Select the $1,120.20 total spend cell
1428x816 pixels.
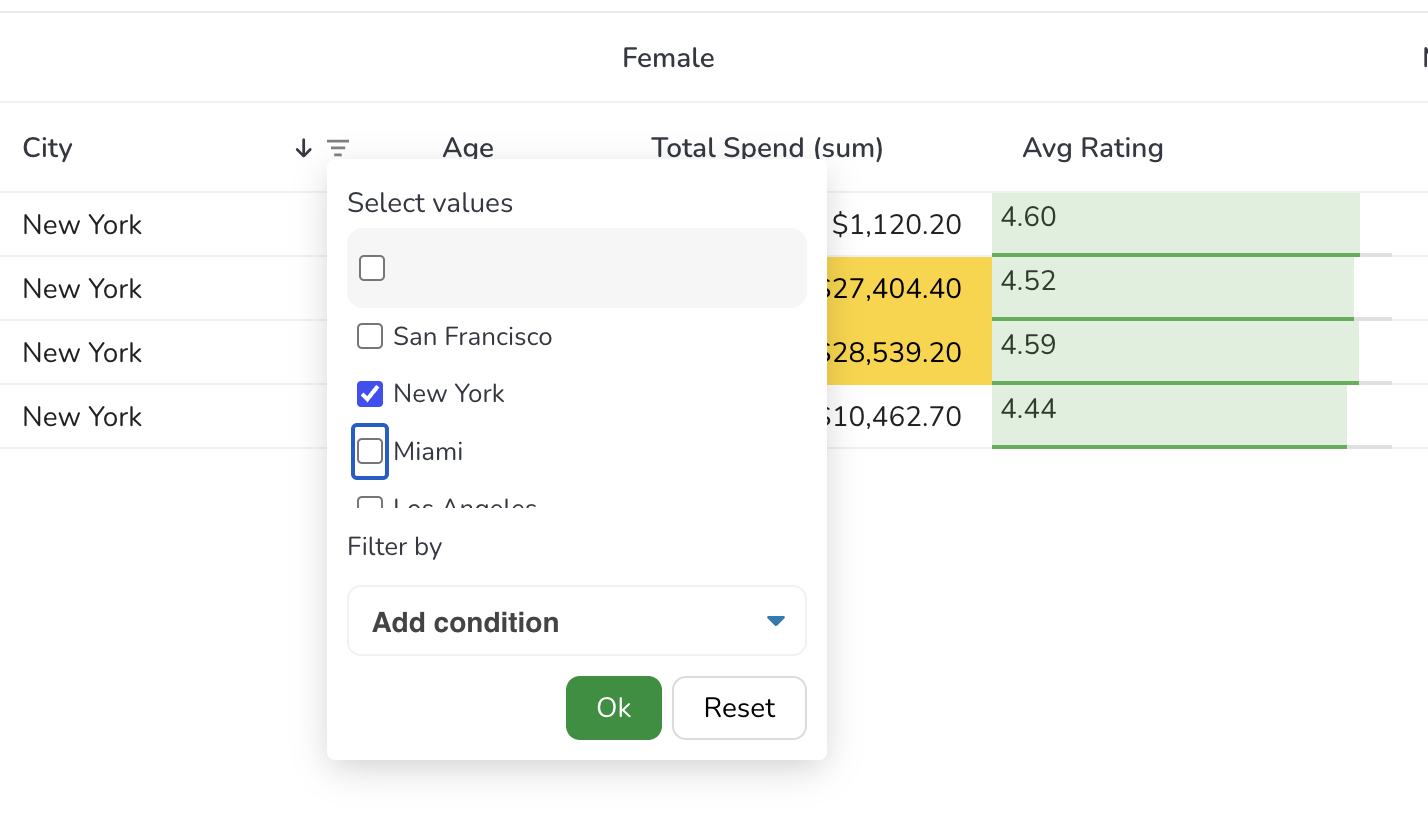click(x=896, y=225)
